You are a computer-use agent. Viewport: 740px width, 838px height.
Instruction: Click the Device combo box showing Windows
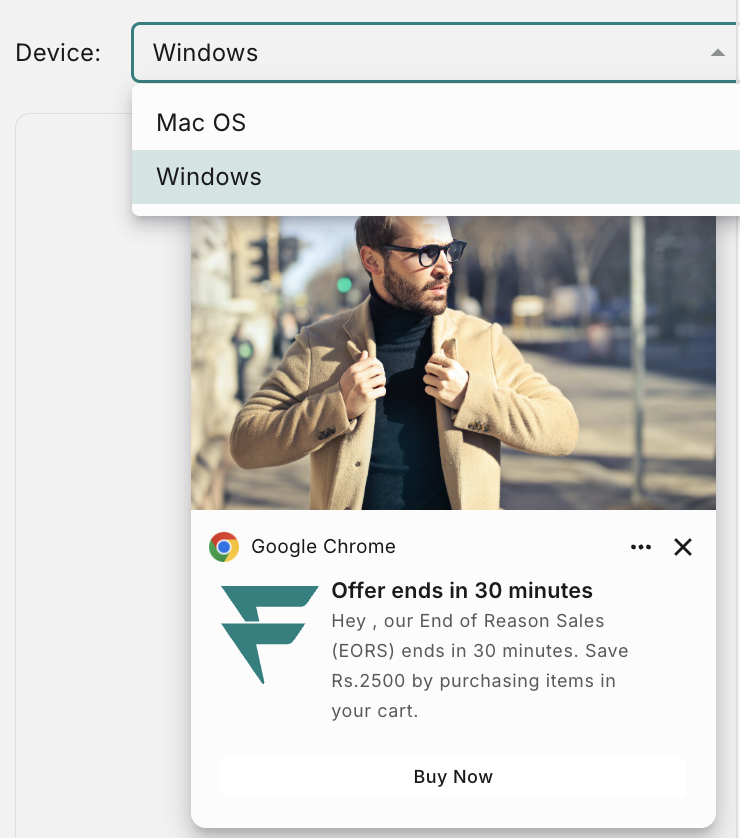coord(436,52)
